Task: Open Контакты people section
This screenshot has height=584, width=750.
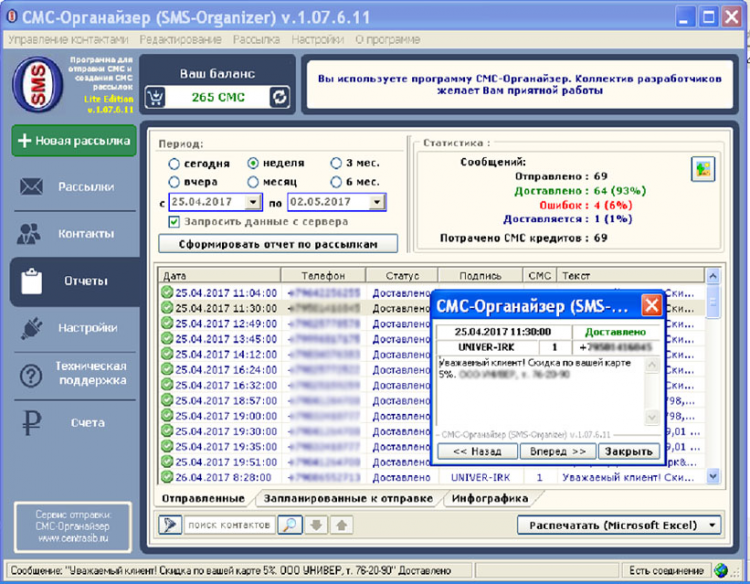Action: click(x=75, y=233)
